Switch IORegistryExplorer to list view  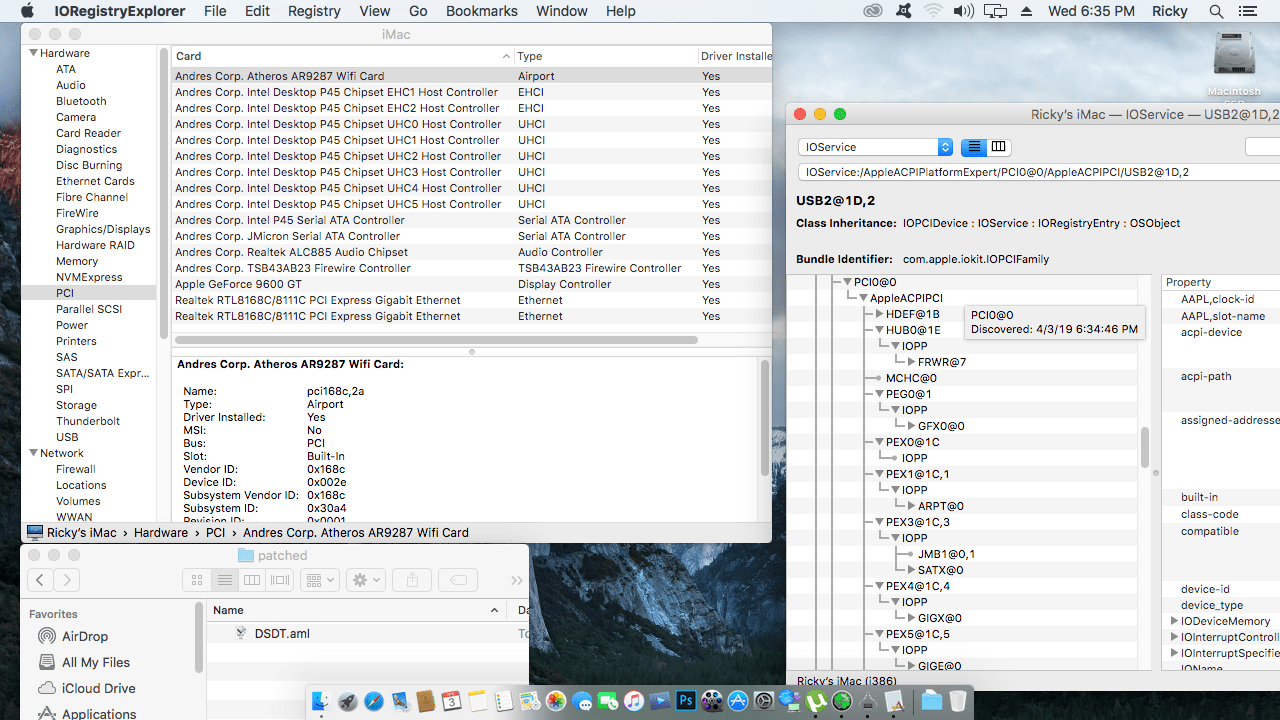coord(973,147)
